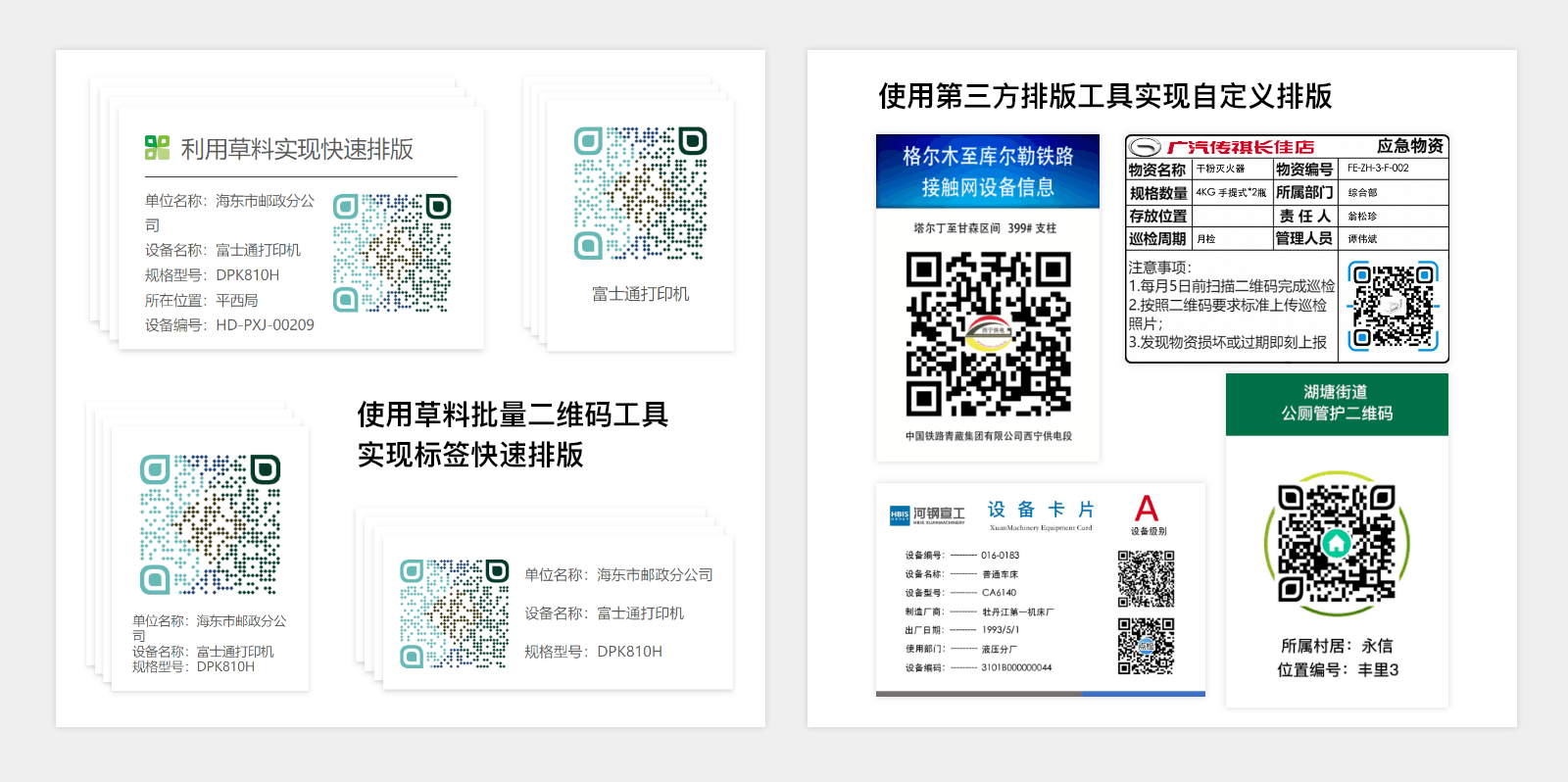Click the GAC oval logo on emergency card
Viewport: 1568px width, 782px height.
(1145, 147)
